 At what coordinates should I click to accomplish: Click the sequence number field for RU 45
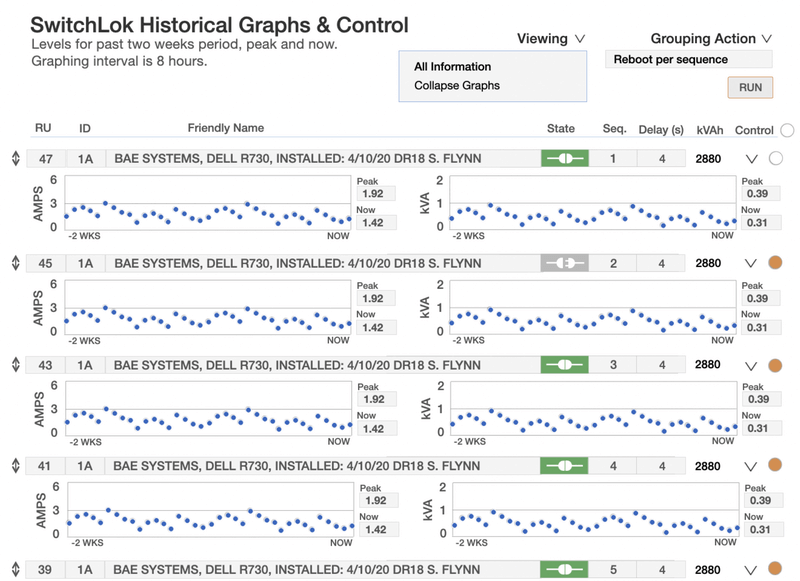(x=614, y=263)
